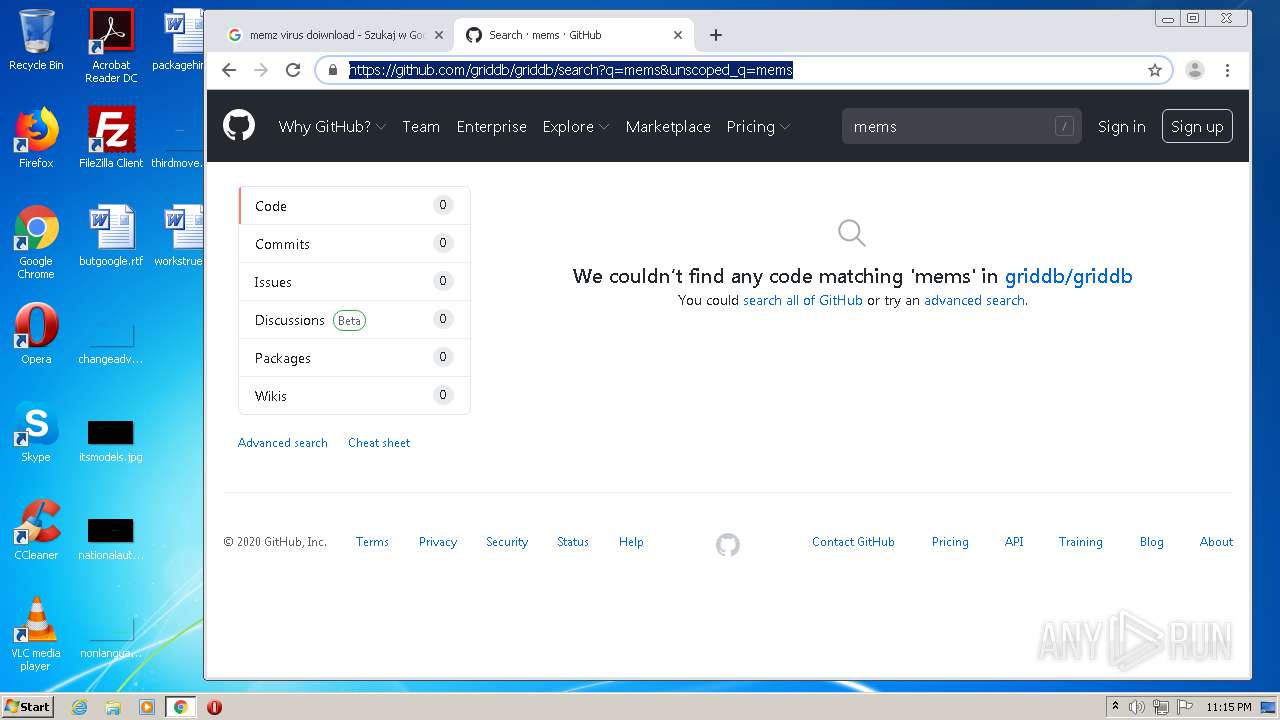The width and height of the screenshot is (1280, 720).
Task: Click the Sign up button
Action: [x=1197, y=127]
